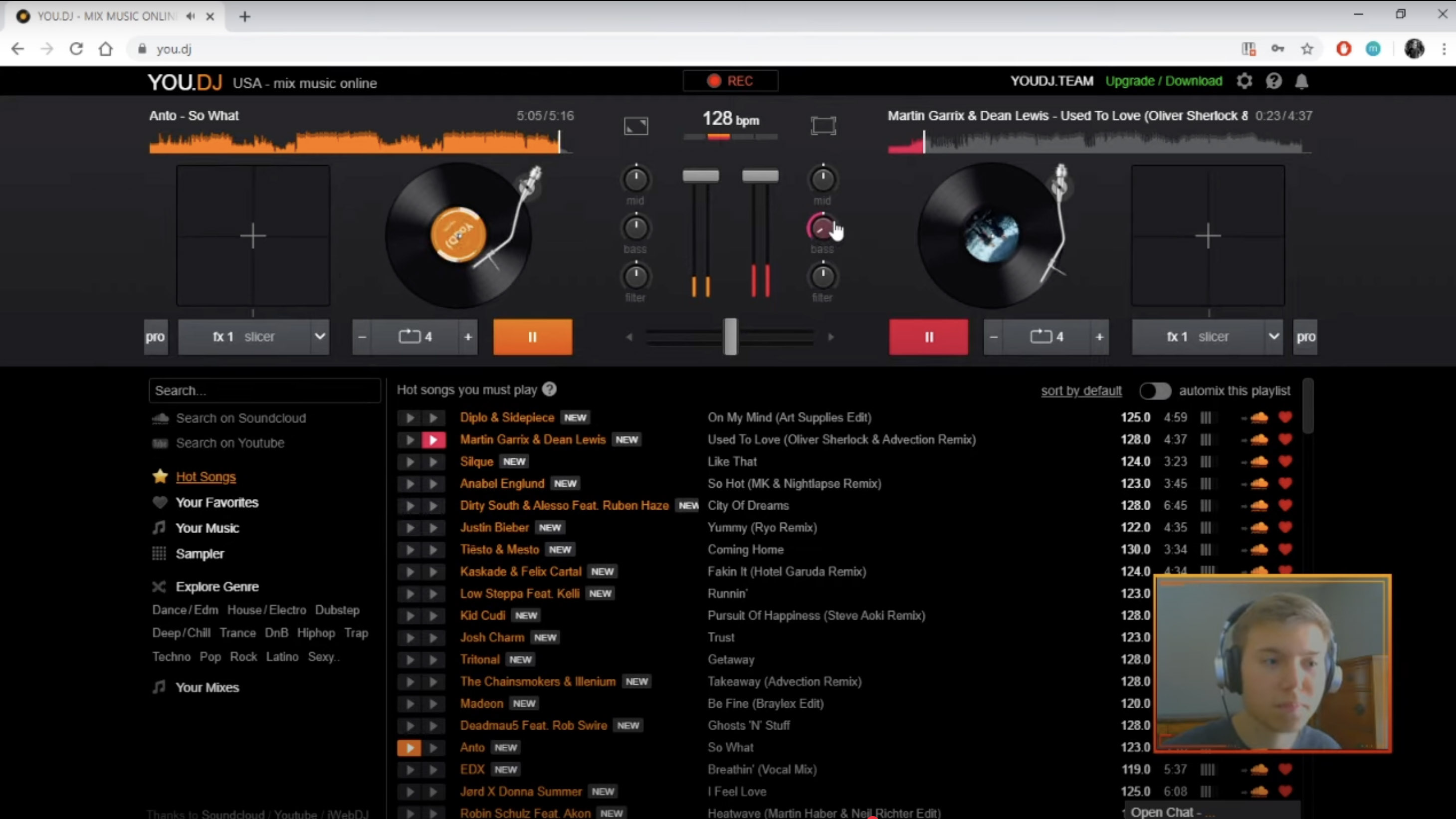Start recording with the REC button
Viewport: 1456px width, 819px height.
coord(730,81)
